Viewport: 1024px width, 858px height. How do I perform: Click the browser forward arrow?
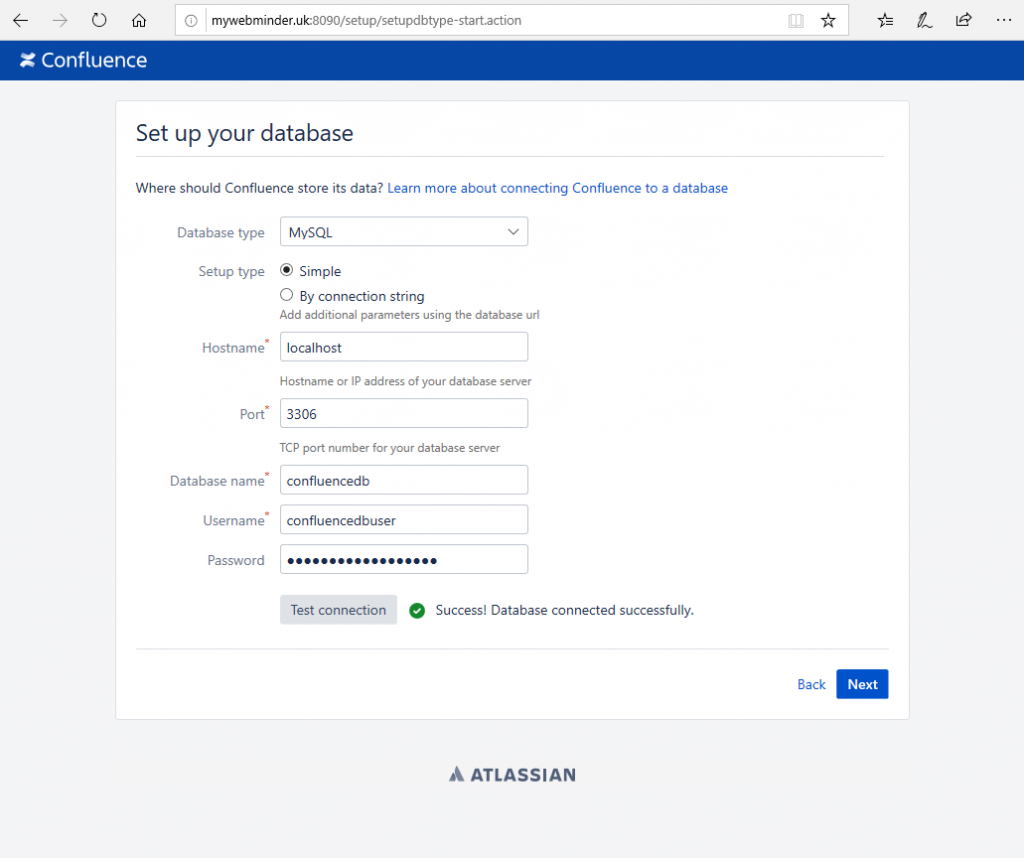60,20
